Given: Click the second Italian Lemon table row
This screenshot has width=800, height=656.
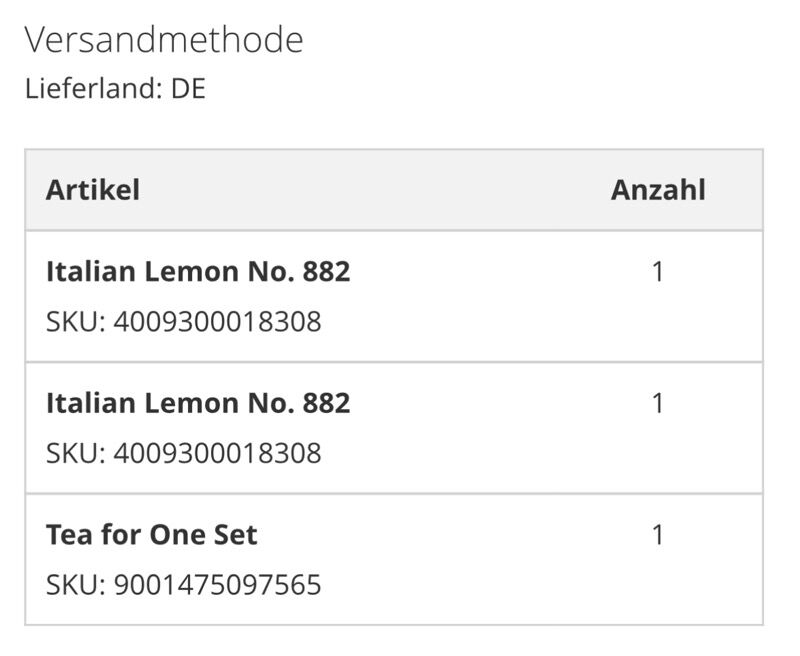Looking at the screenshot, I should (394, 428).
